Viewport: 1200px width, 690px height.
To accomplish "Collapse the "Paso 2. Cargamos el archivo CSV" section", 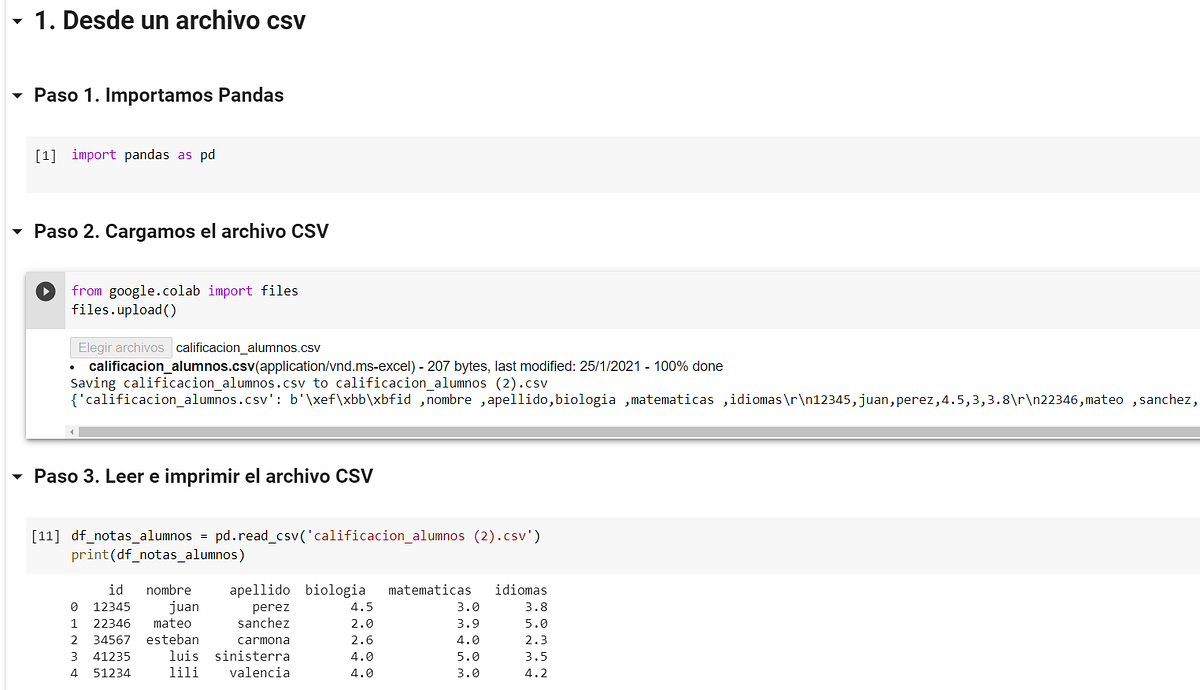I will [x=17, y=231].
